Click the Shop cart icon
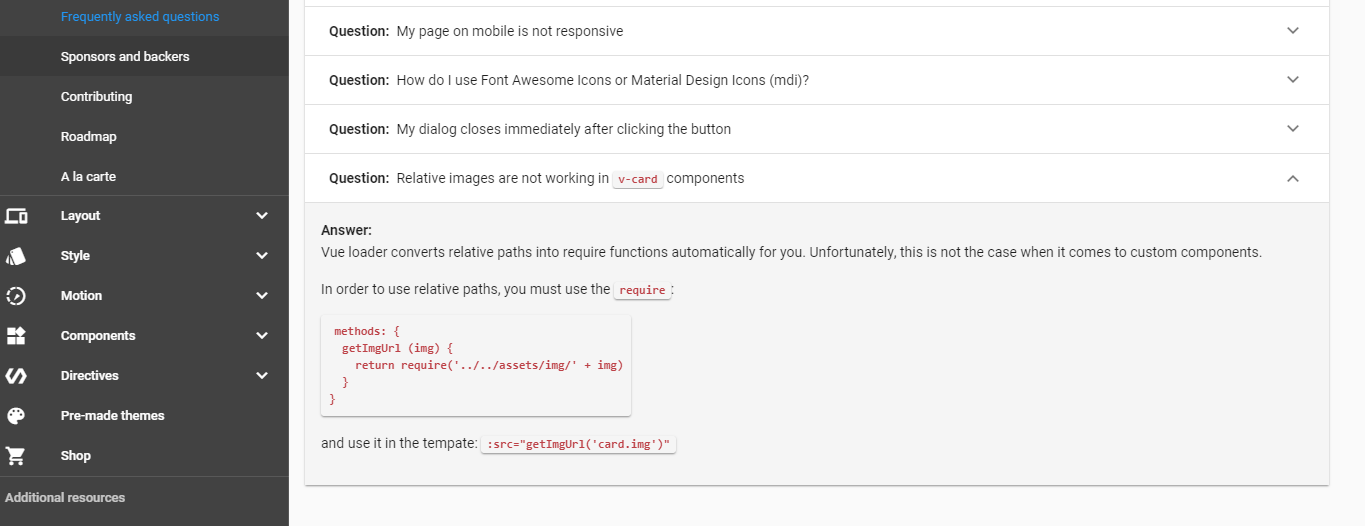 (x=16, y=456)
